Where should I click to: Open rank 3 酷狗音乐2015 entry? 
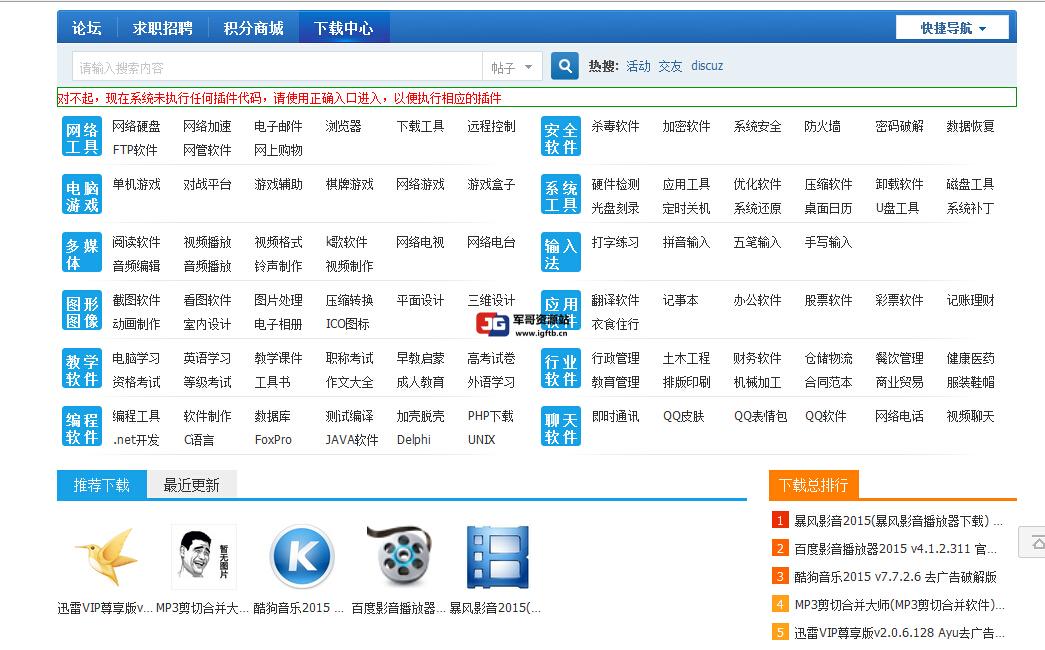[896, 577]
